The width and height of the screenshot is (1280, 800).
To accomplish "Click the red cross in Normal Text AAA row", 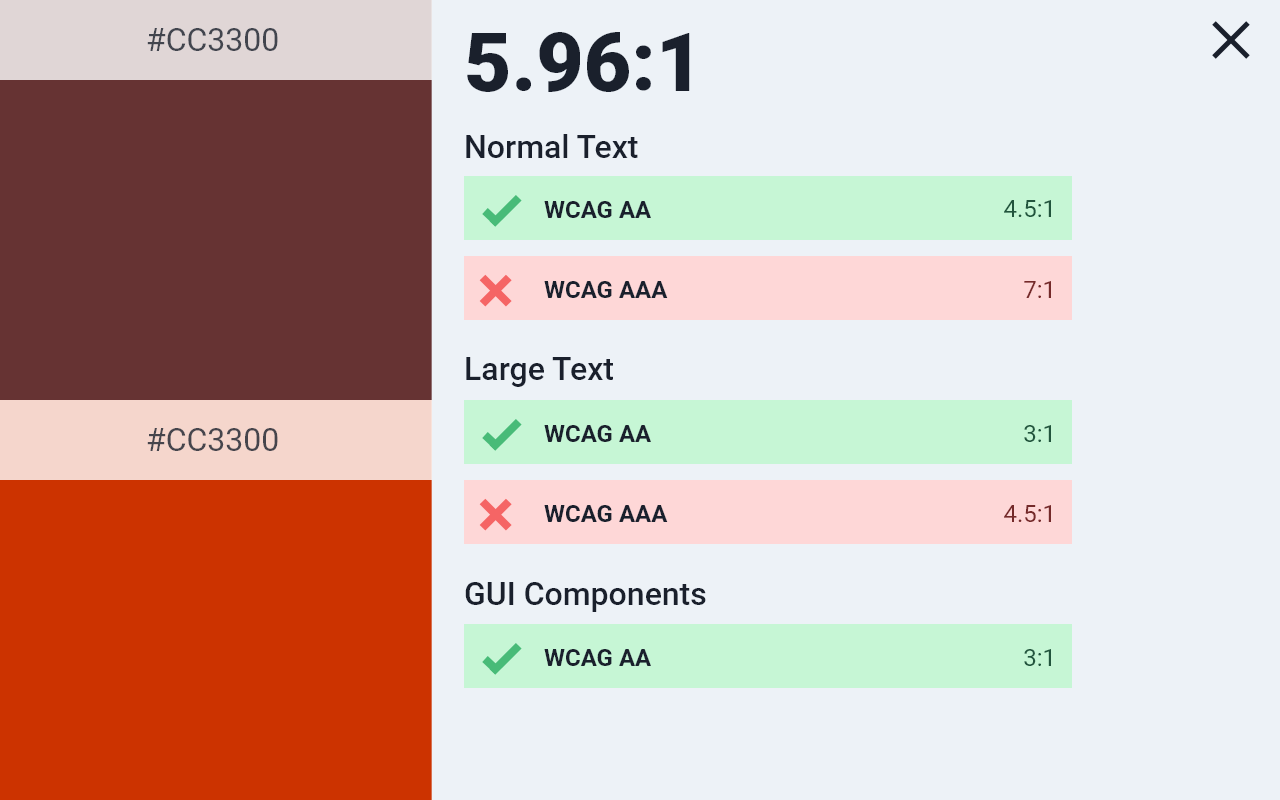I will pos(496,290).
